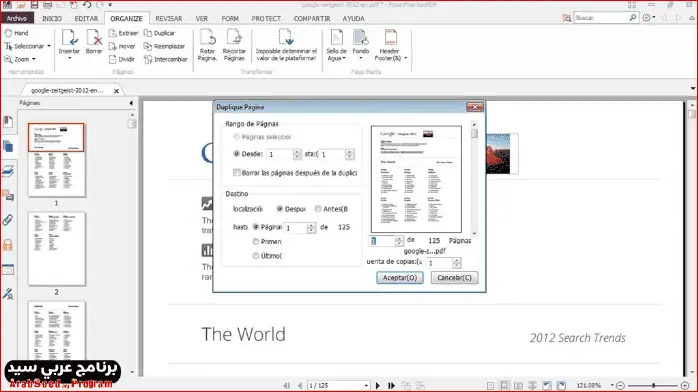Open the signatures pen panel icon

(x=8, y=294)
